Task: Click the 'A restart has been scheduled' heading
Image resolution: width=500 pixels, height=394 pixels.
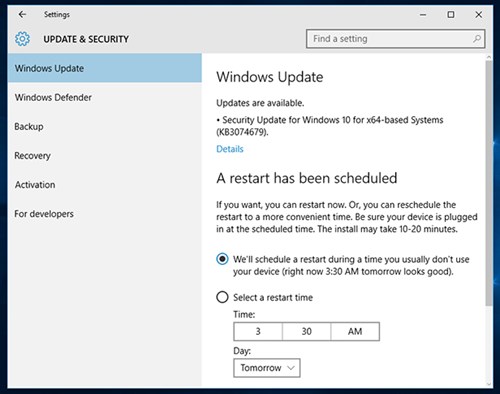Action: tap(307, 178)
